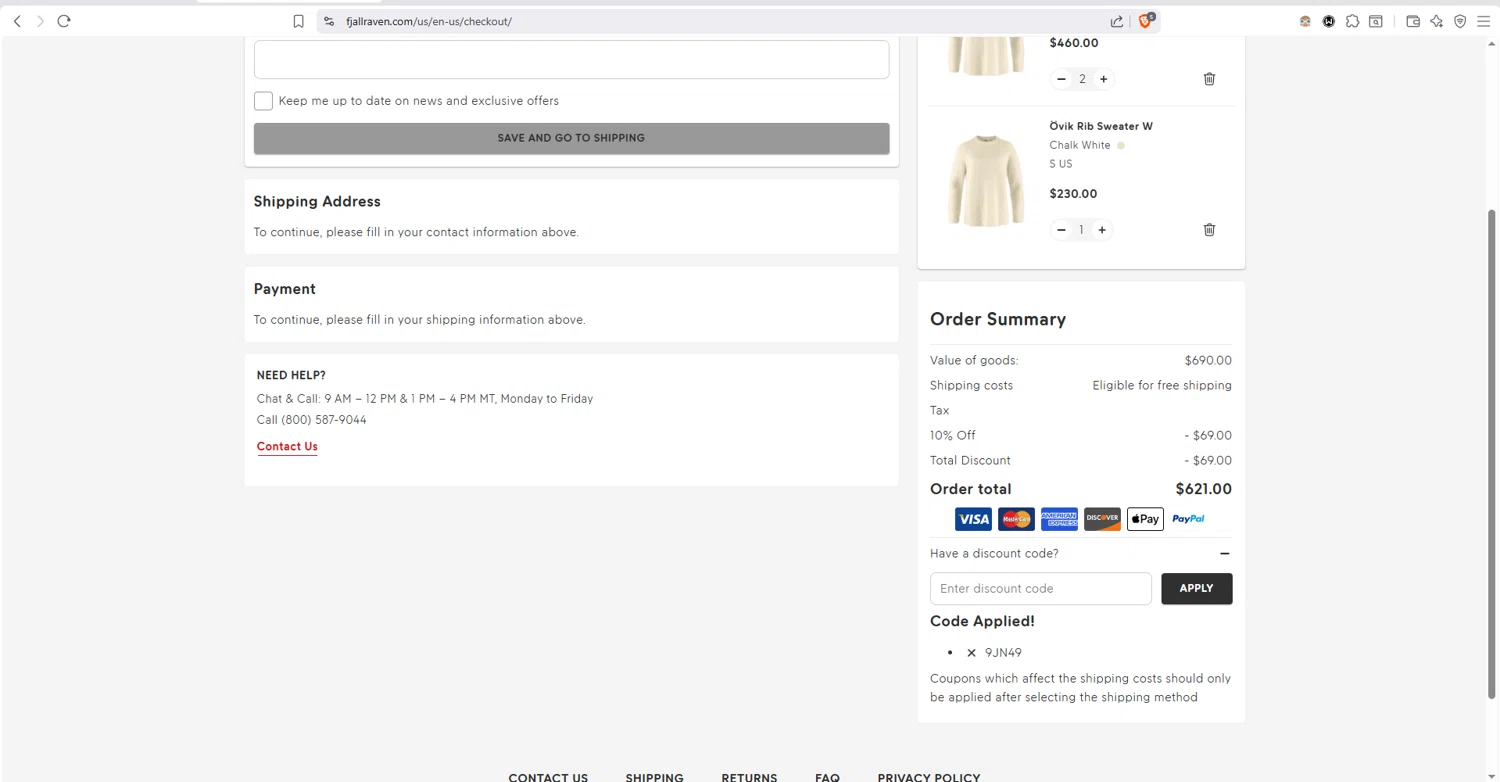This screenshot has height=782, width=1500.
Task: Click the share page icon in address bar
Action: coord(1116,21)
